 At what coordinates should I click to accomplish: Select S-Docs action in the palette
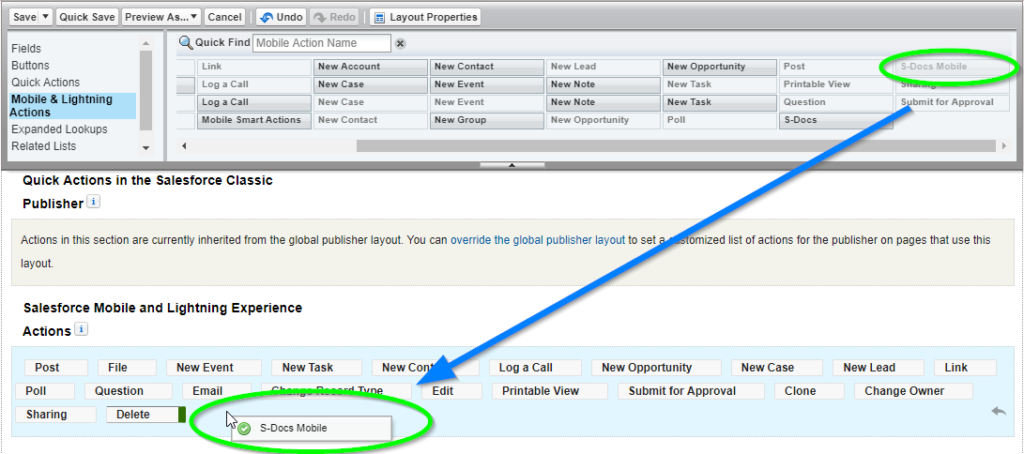click(836, 120)
